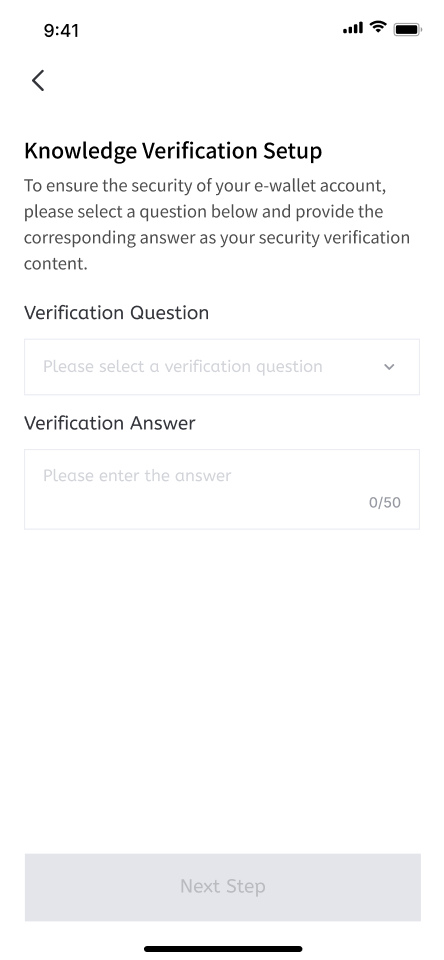Select 'Please select a verification question' placeholder
The height and width of the screenshot is (960, 444).
182,366
